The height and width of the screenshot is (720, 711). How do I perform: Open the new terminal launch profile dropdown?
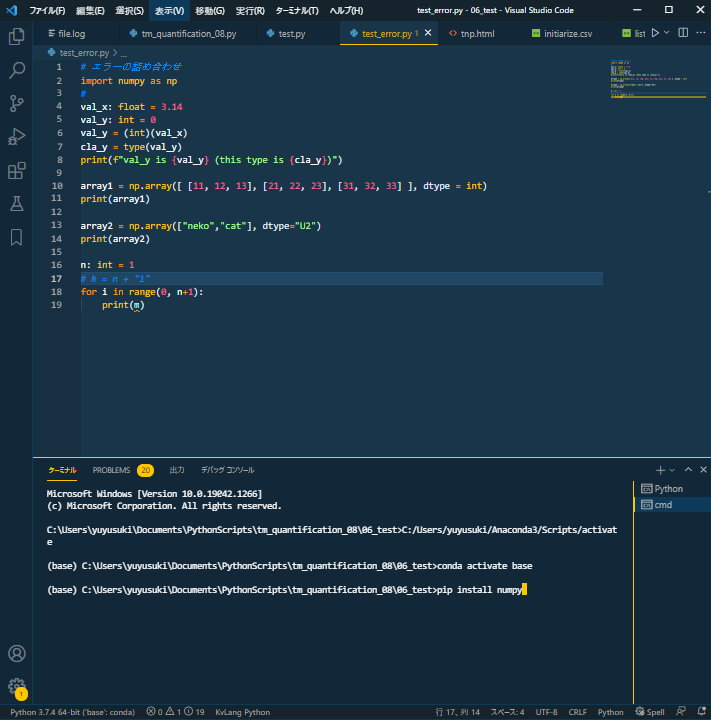coord(672,470)
